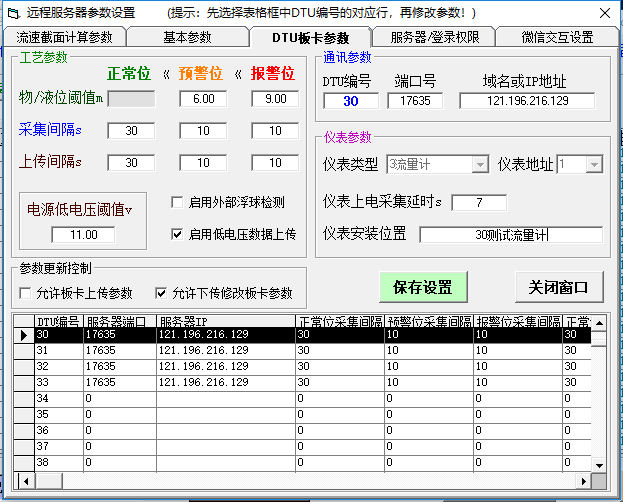Click the 域名或IP地址 input field
623x502 pixels.
527,101
